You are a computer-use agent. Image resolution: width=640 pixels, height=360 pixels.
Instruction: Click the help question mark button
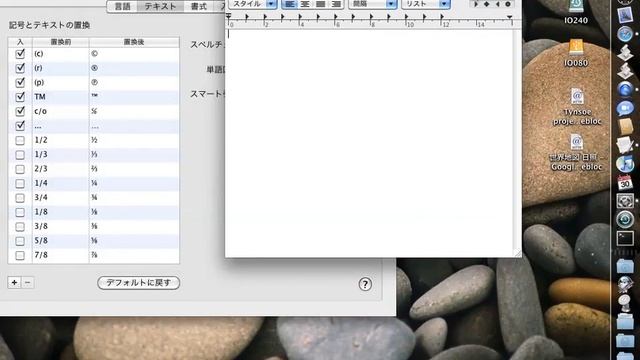click(365, 284)
